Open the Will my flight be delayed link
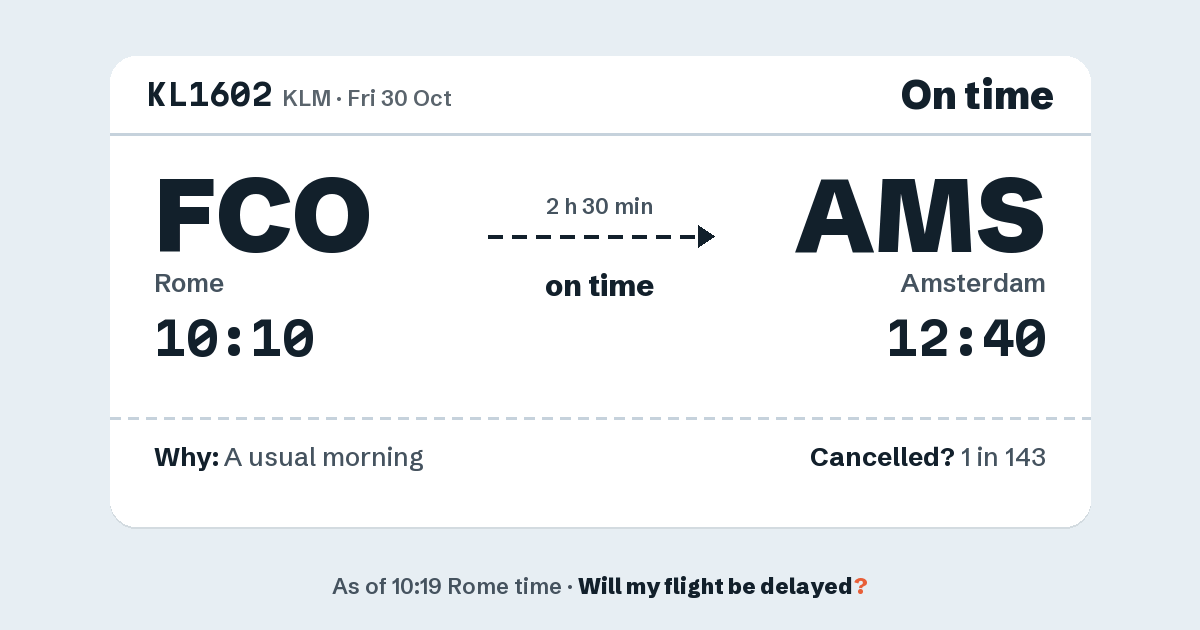This screenshot has height=630, width=1200. (x=722, y=587)
